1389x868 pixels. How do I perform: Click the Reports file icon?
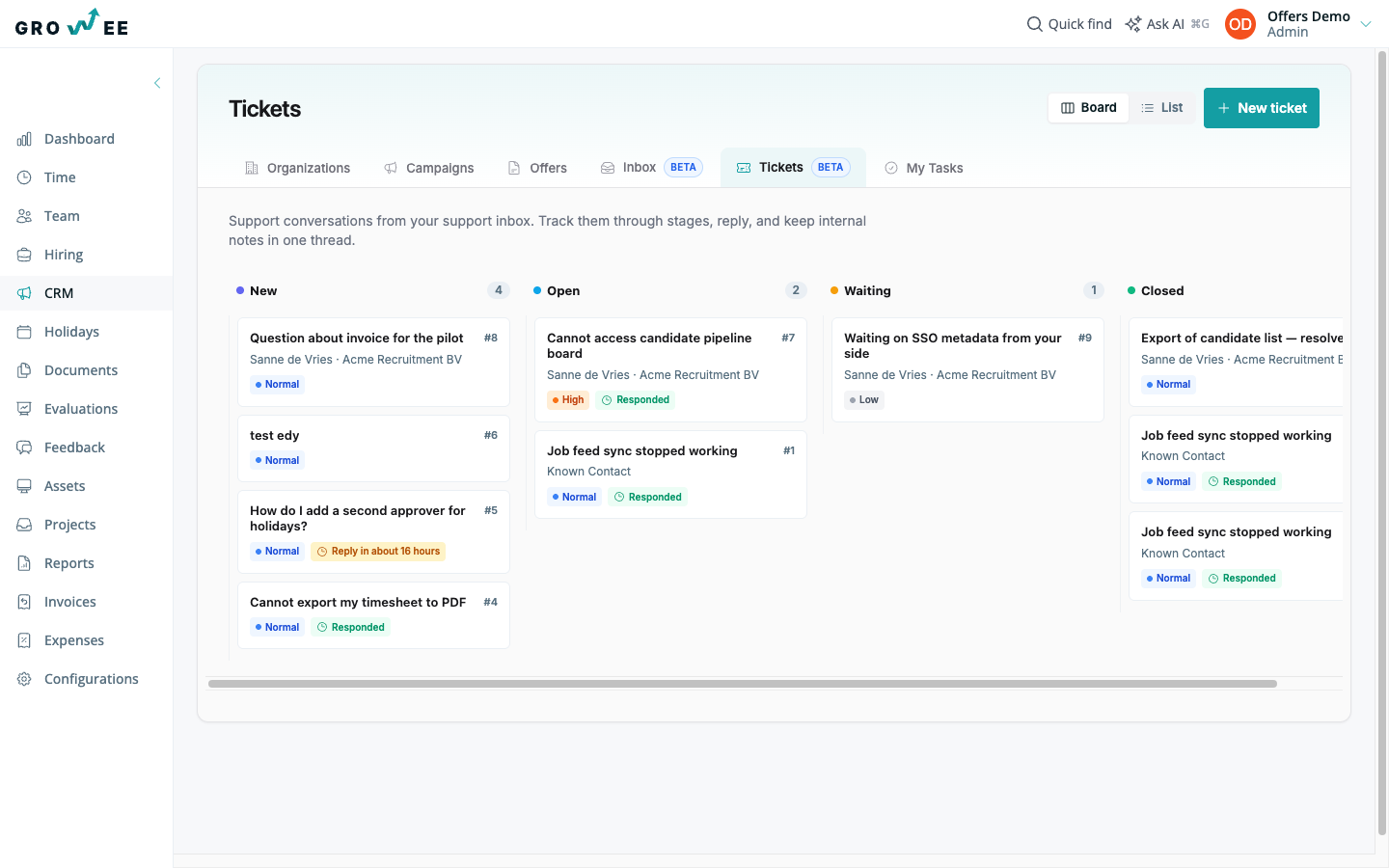click(x=24, y=563)
